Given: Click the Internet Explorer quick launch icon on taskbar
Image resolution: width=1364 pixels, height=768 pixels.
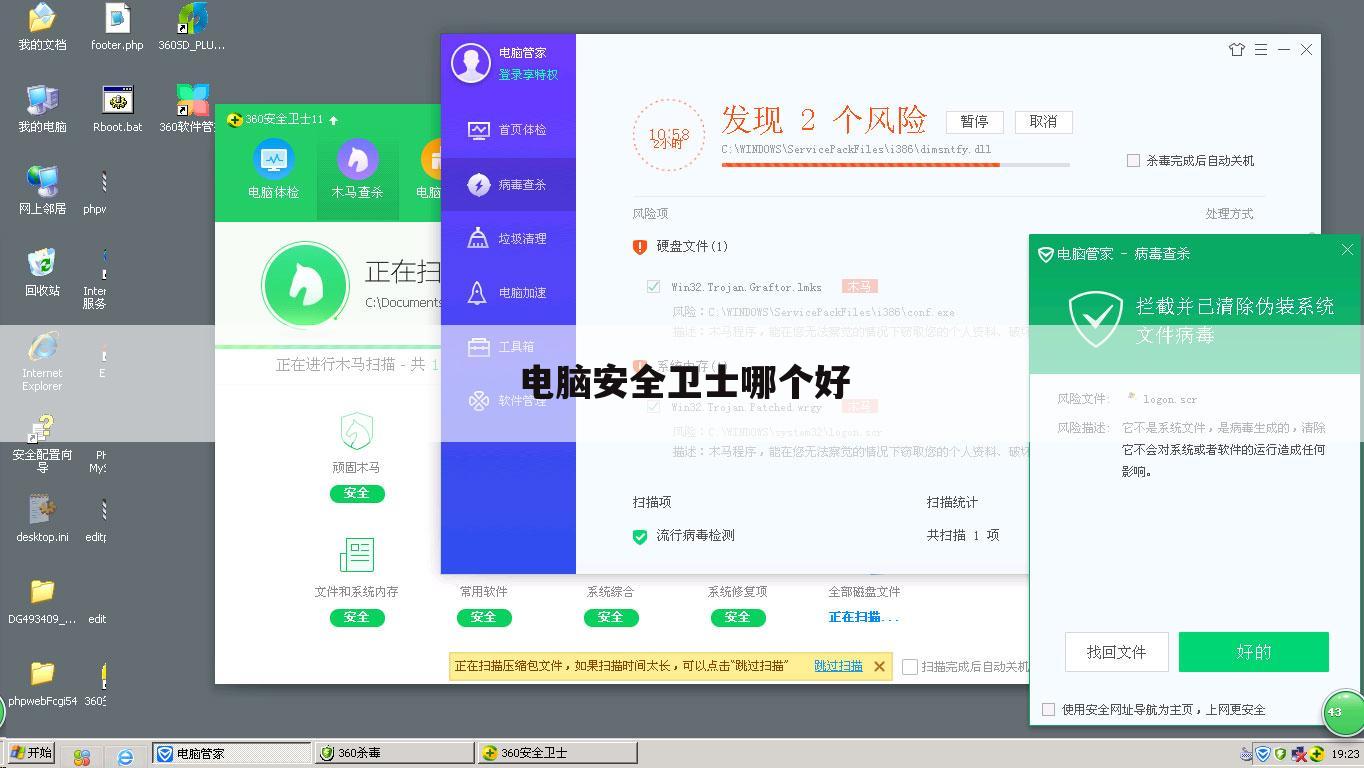Looking at the screenshot, I should (125, 757).
